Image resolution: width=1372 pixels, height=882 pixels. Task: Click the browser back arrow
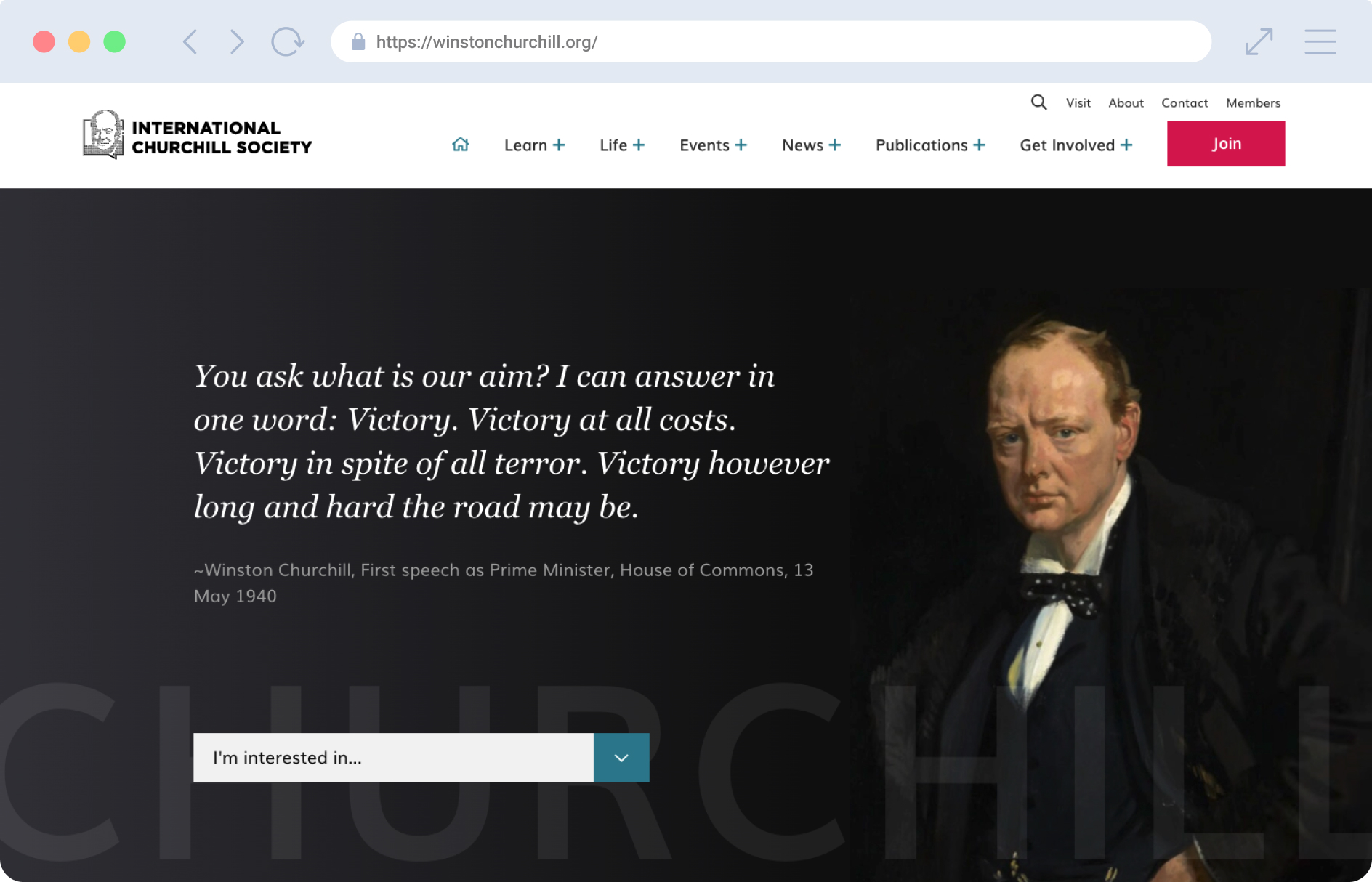[190, 41]
